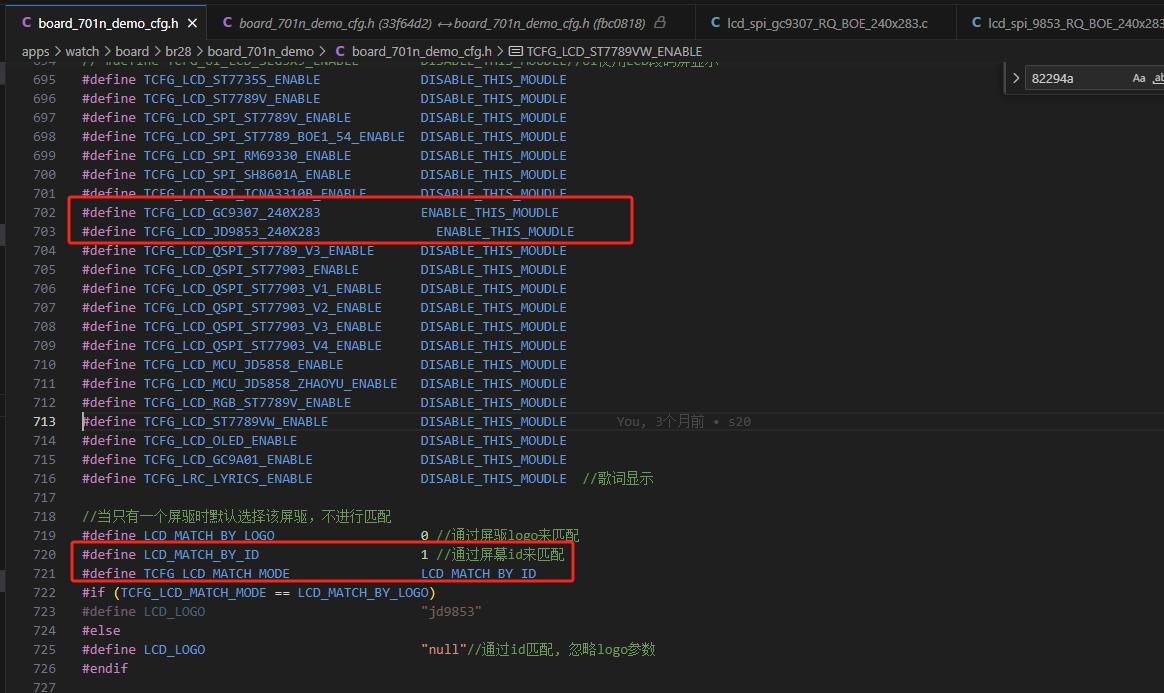Click ENABLE_THIS_MOUDLE on the JD9853 line
This screenshot has width=1164, height=693.
pyautogui.click(x=505, y=231)
